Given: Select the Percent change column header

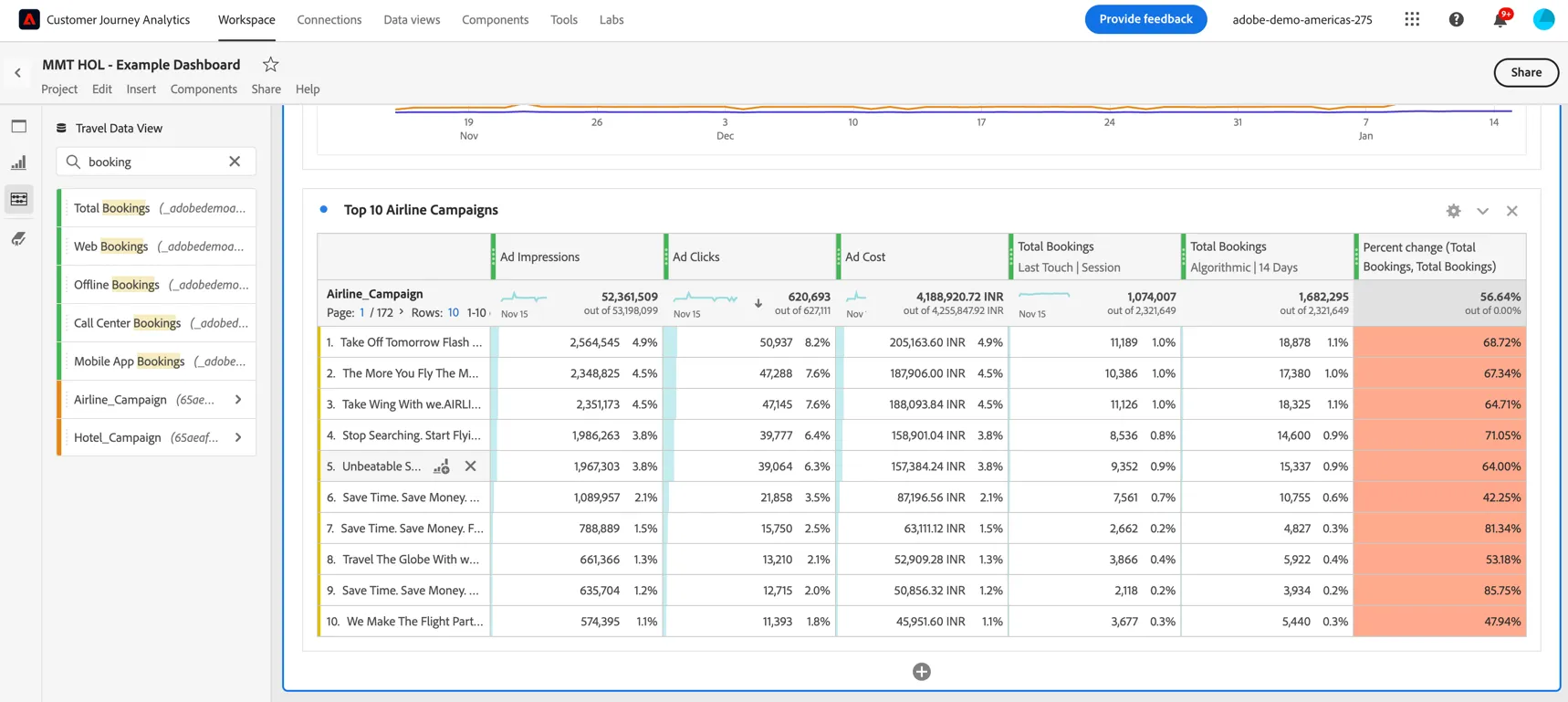Looking at the screenshot, I should pos(1440,257).
